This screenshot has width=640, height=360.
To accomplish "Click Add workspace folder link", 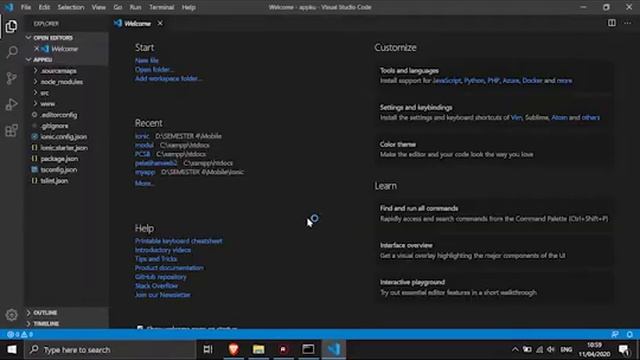I will pos(168,78).
